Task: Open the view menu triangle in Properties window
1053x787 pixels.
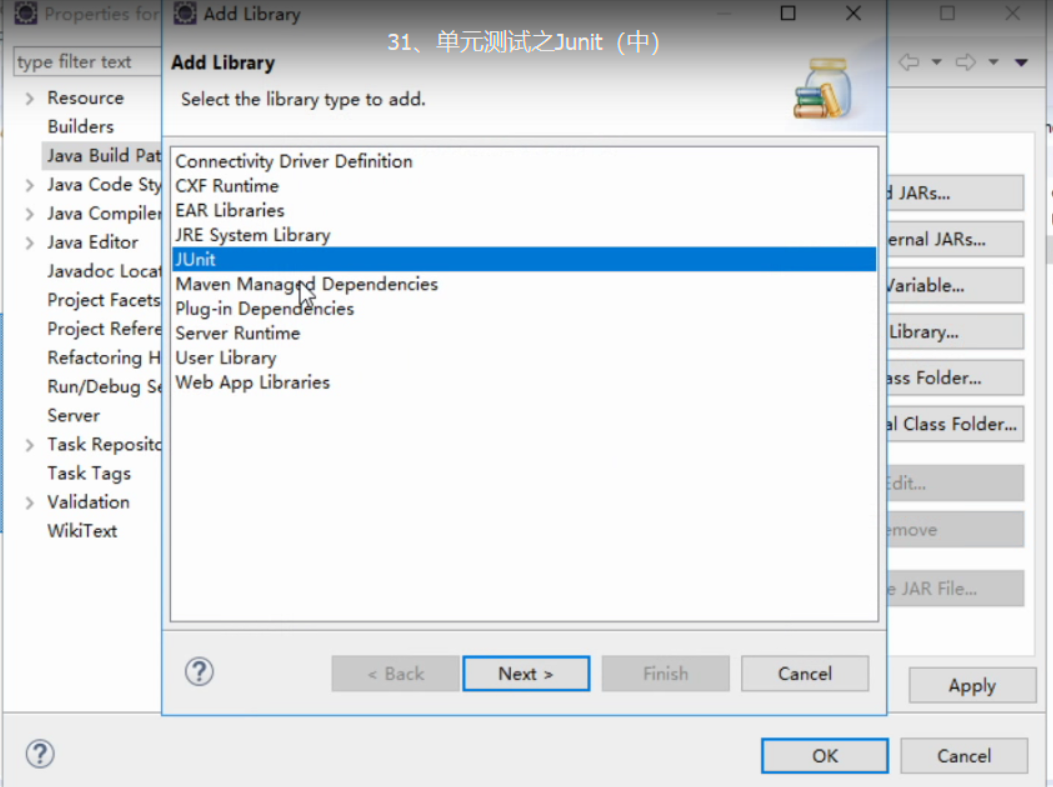Action: [x=1021, y=62]
